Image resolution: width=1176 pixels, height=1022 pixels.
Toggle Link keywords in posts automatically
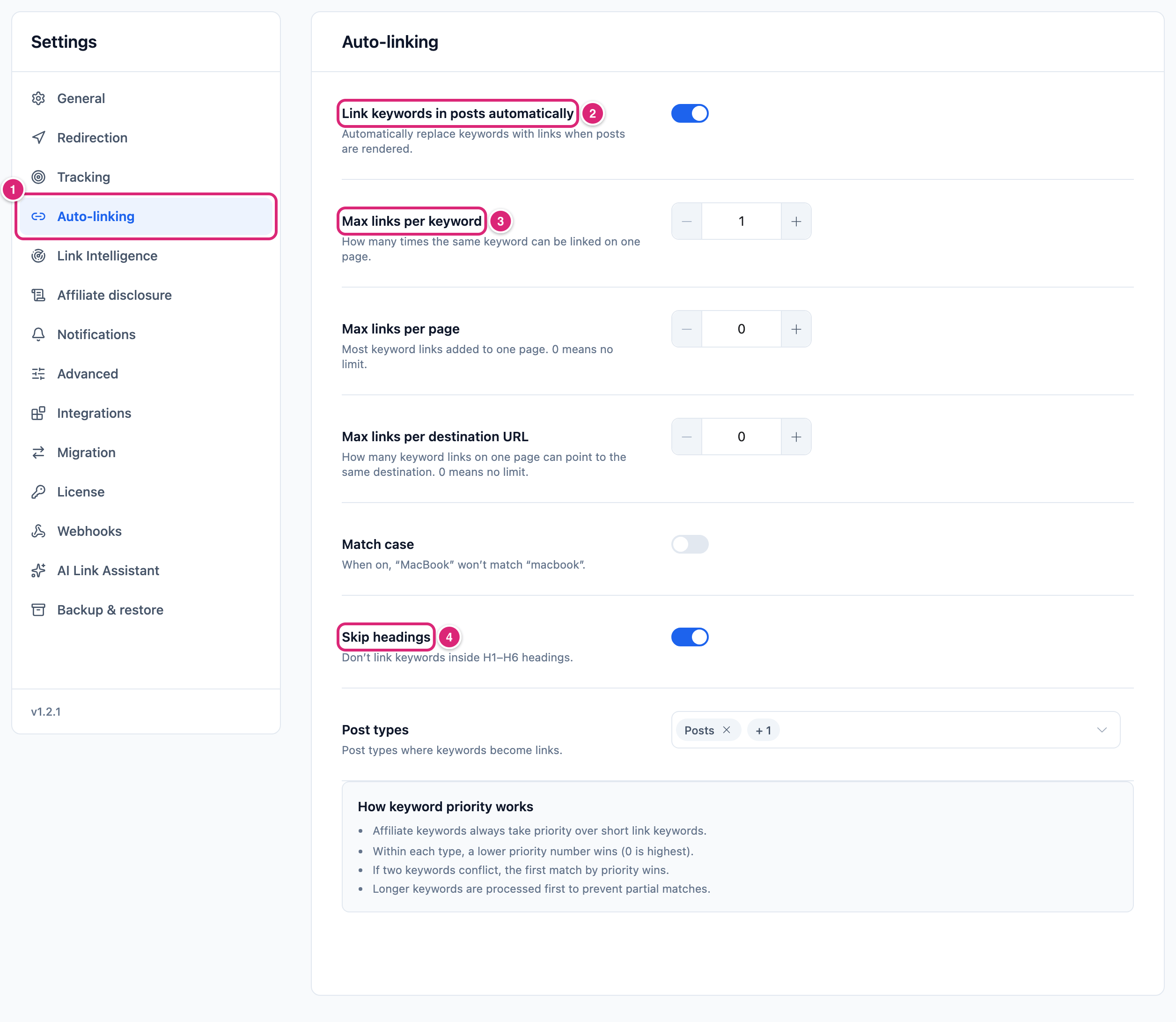point(690,113)
